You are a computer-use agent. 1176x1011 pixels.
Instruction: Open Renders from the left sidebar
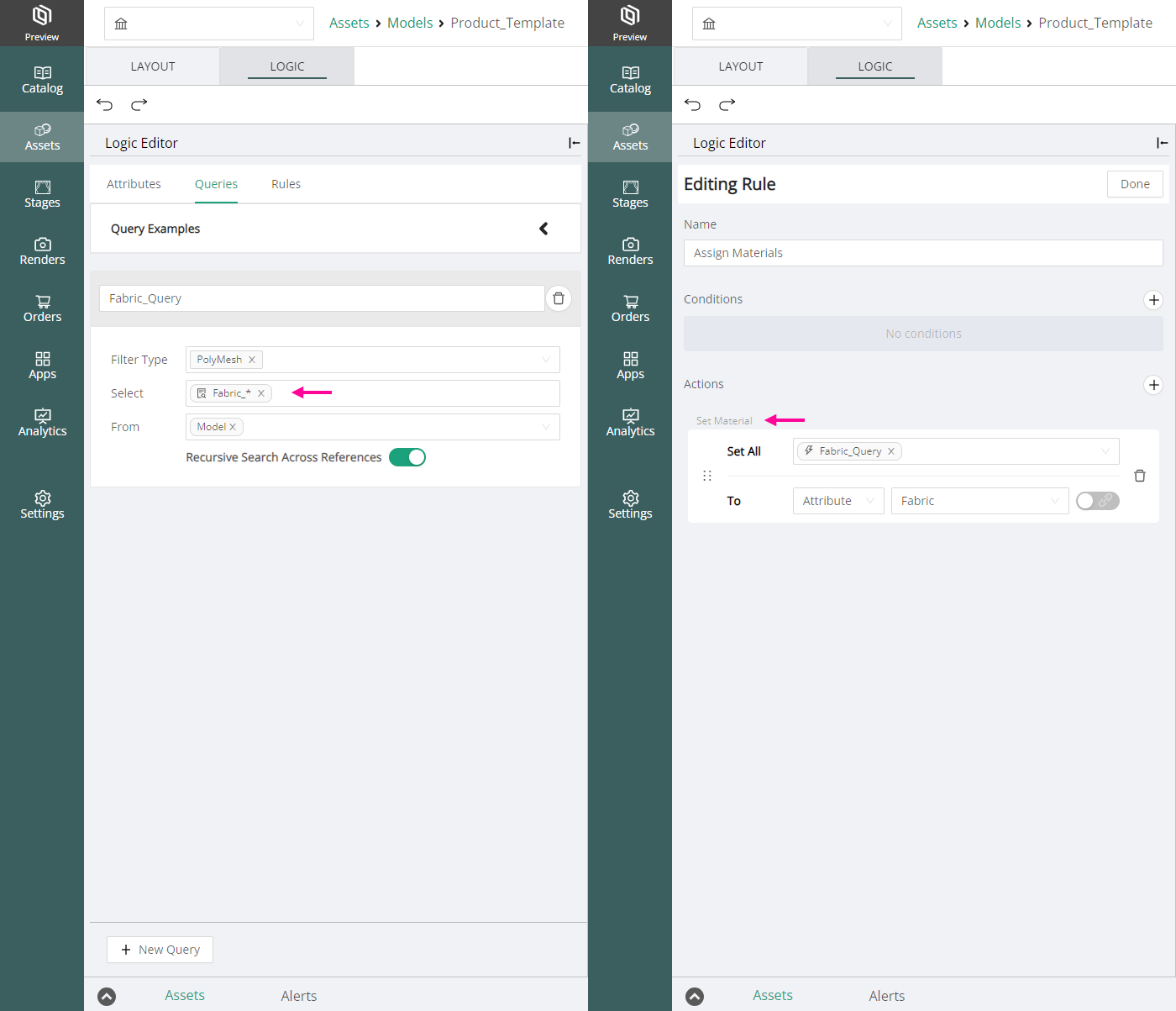click(x=42, y=251)
